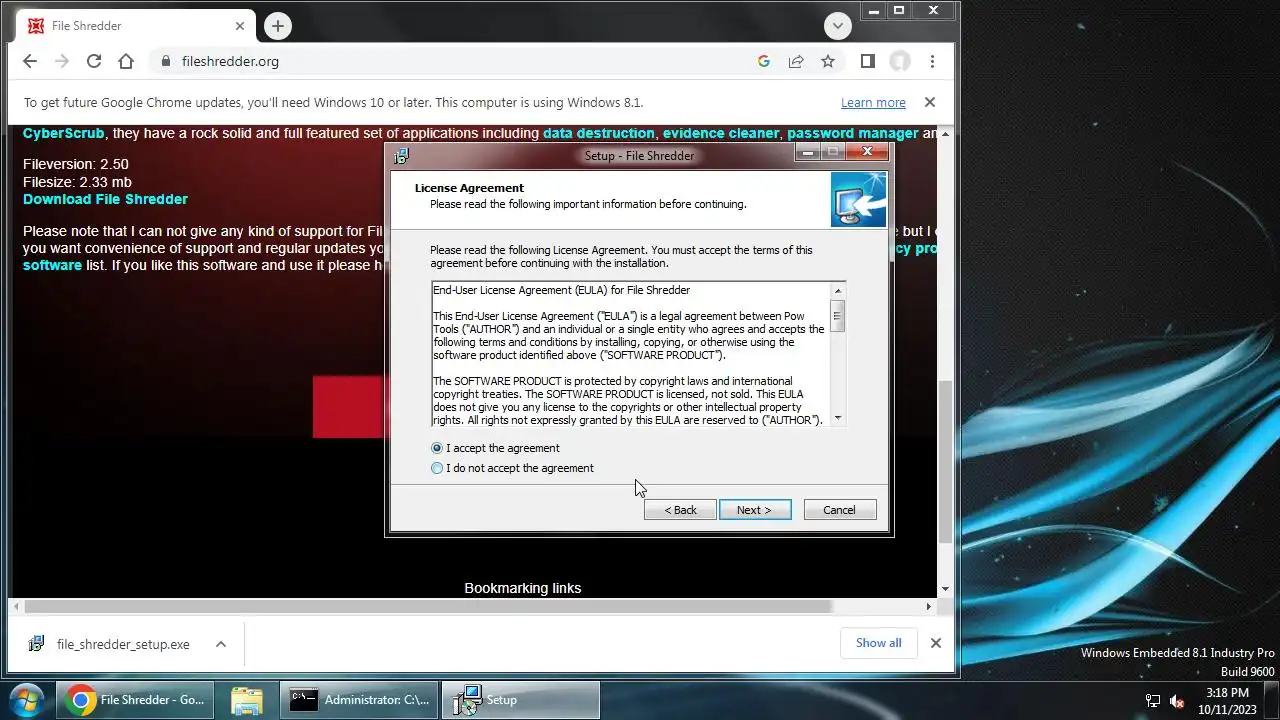Switch to Setup in the taskbar
Viewport: 1280px width, 720px height.
(521, 700)
